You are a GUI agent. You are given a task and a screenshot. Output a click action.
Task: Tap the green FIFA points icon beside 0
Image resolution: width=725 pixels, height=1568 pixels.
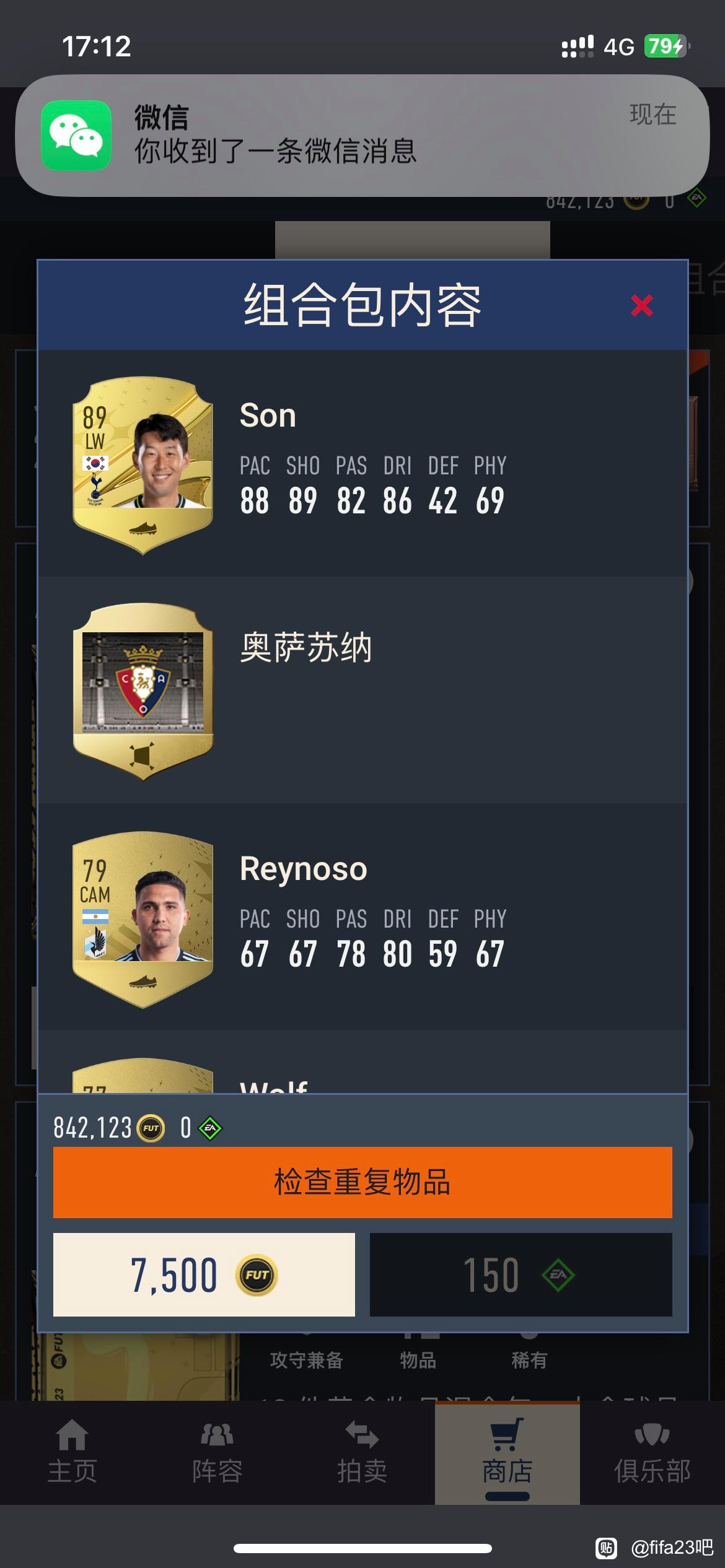tap(210, 1128)
